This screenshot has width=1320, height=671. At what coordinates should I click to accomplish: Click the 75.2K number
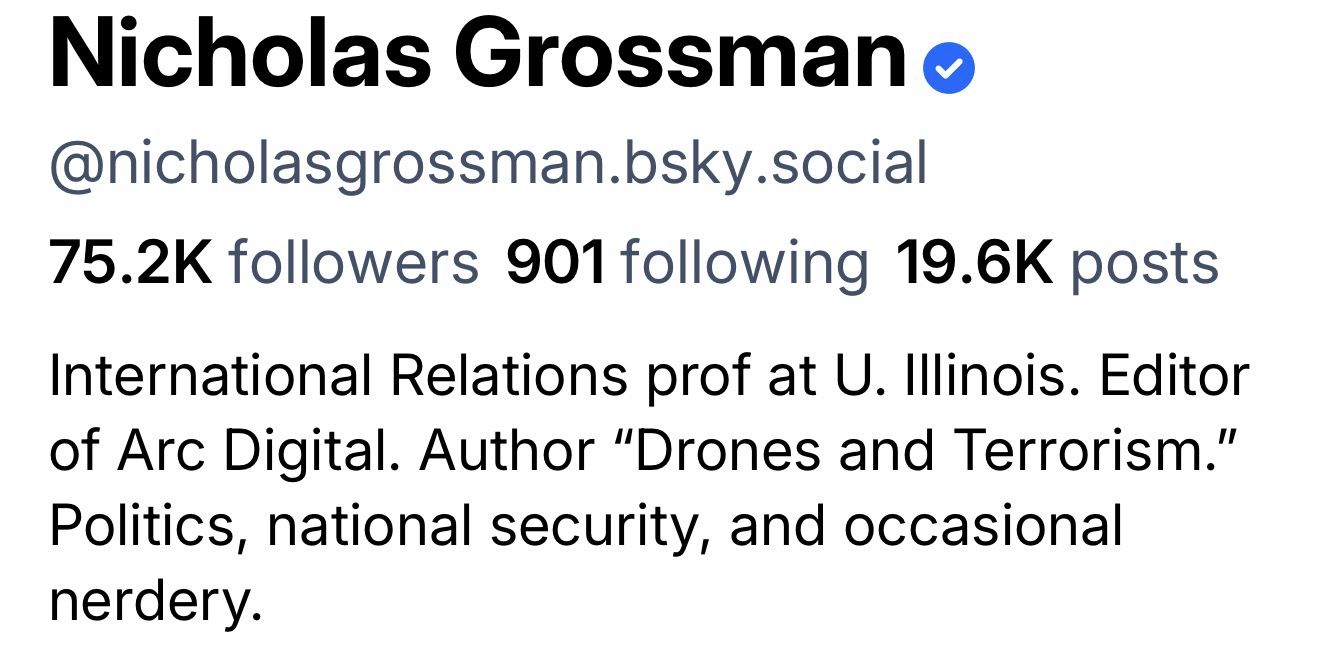130,263
